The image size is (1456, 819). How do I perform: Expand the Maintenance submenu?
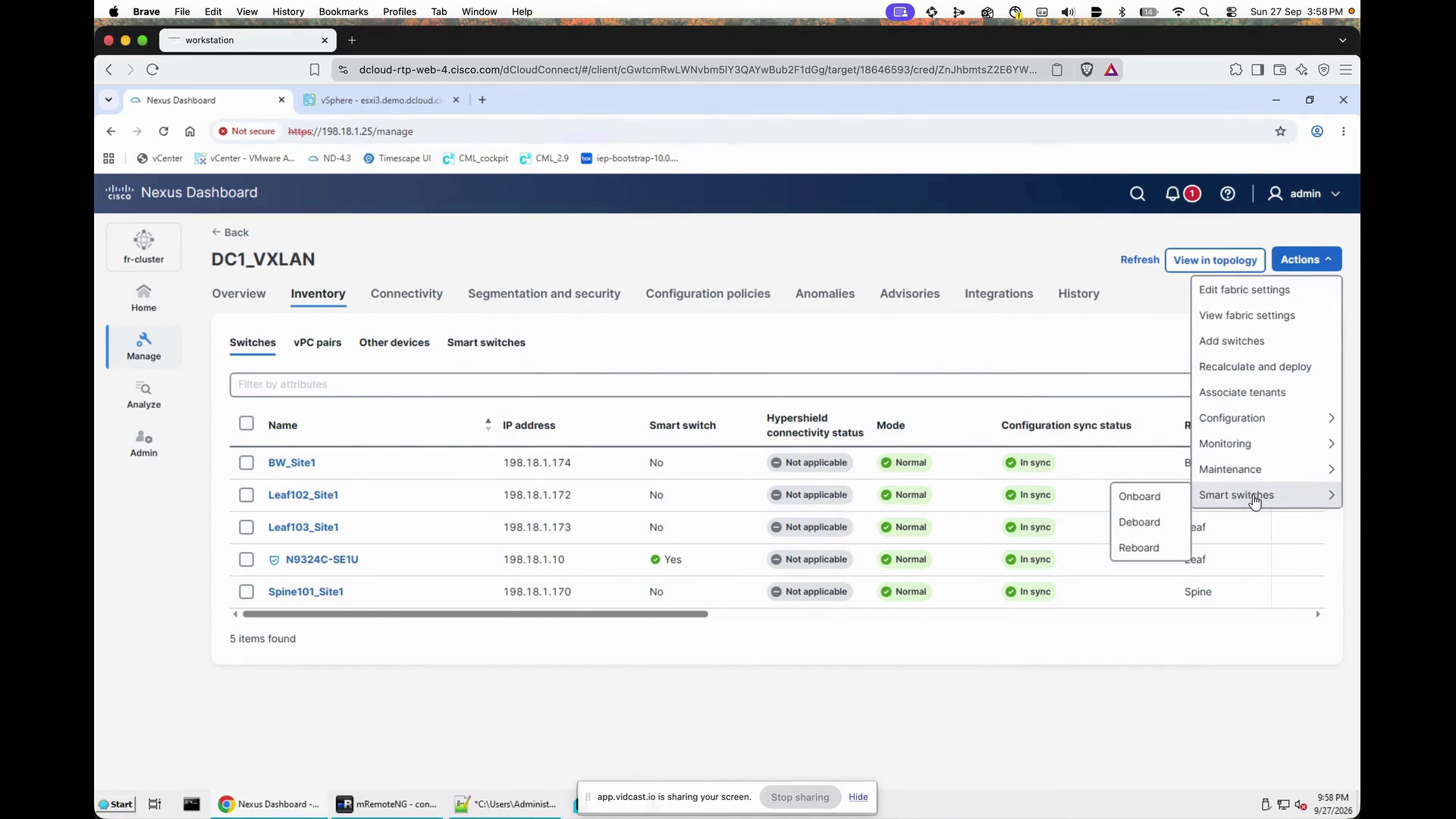(x=1266, y=469)
